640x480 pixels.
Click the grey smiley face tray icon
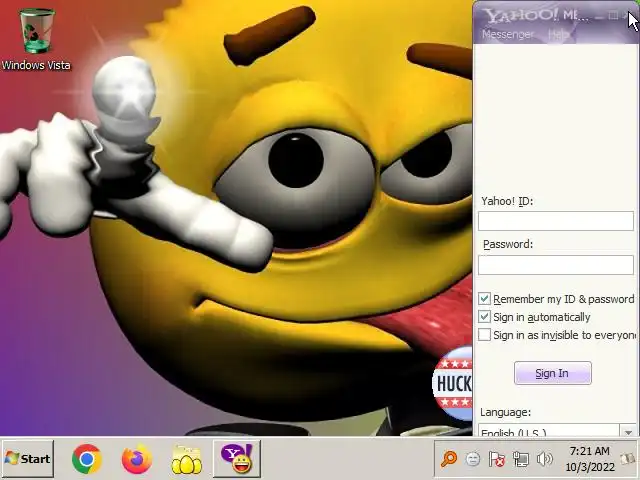[x=473, y=459]
